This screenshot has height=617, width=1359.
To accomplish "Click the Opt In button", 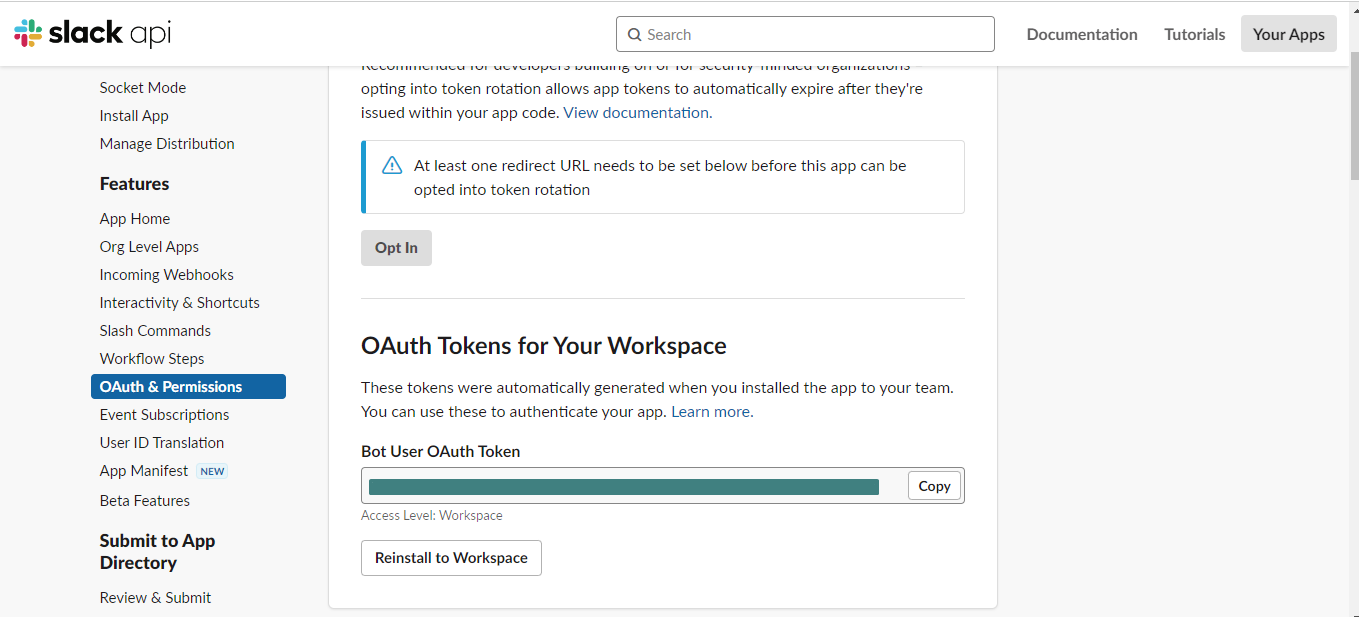I will click(396, 248).
